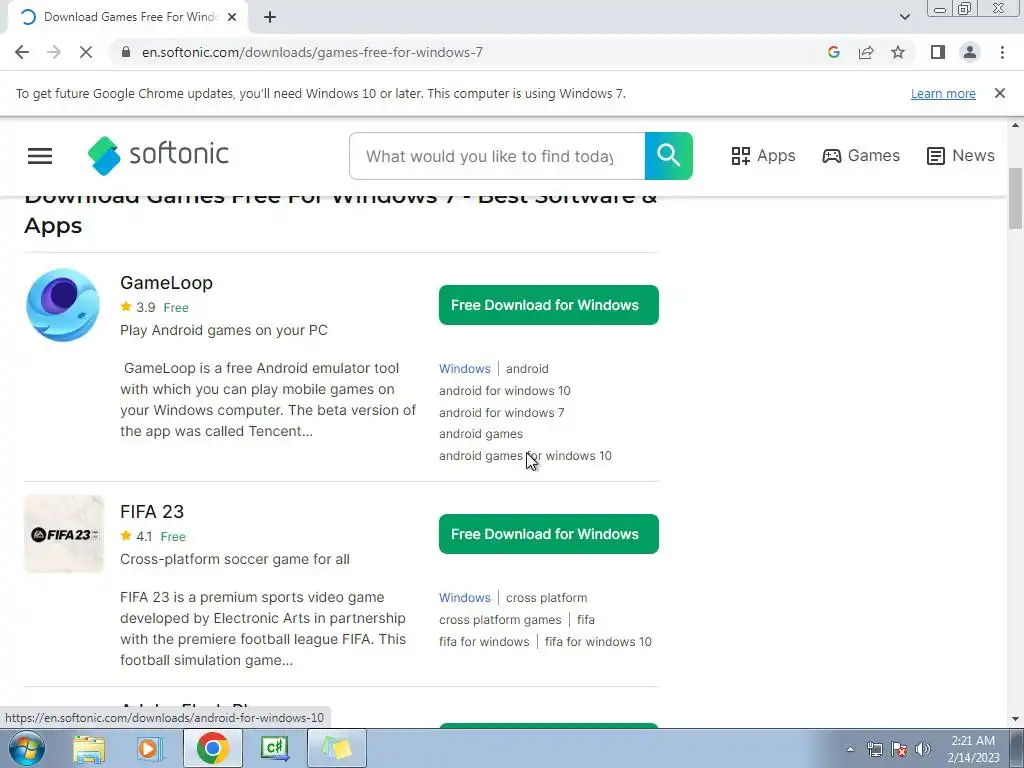The image size is (1024, 768).
Task: Go back to the previous page
Action: coord(22,52)
